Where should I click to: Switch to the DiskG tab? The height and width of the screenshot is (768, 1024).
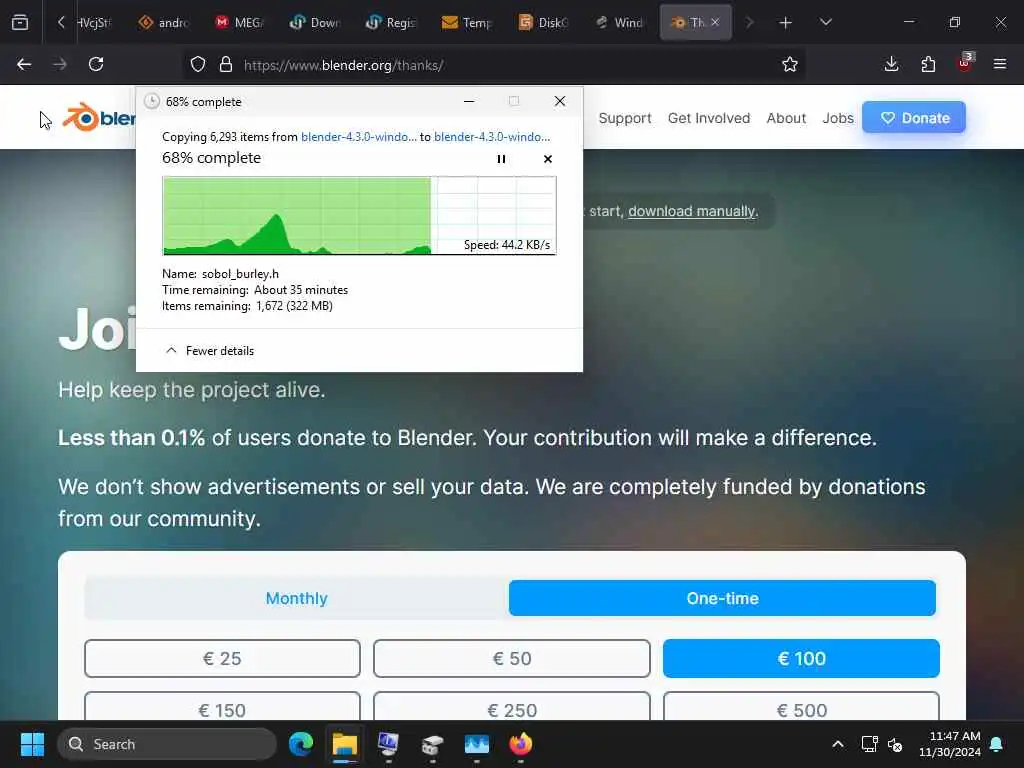[542, 23]
